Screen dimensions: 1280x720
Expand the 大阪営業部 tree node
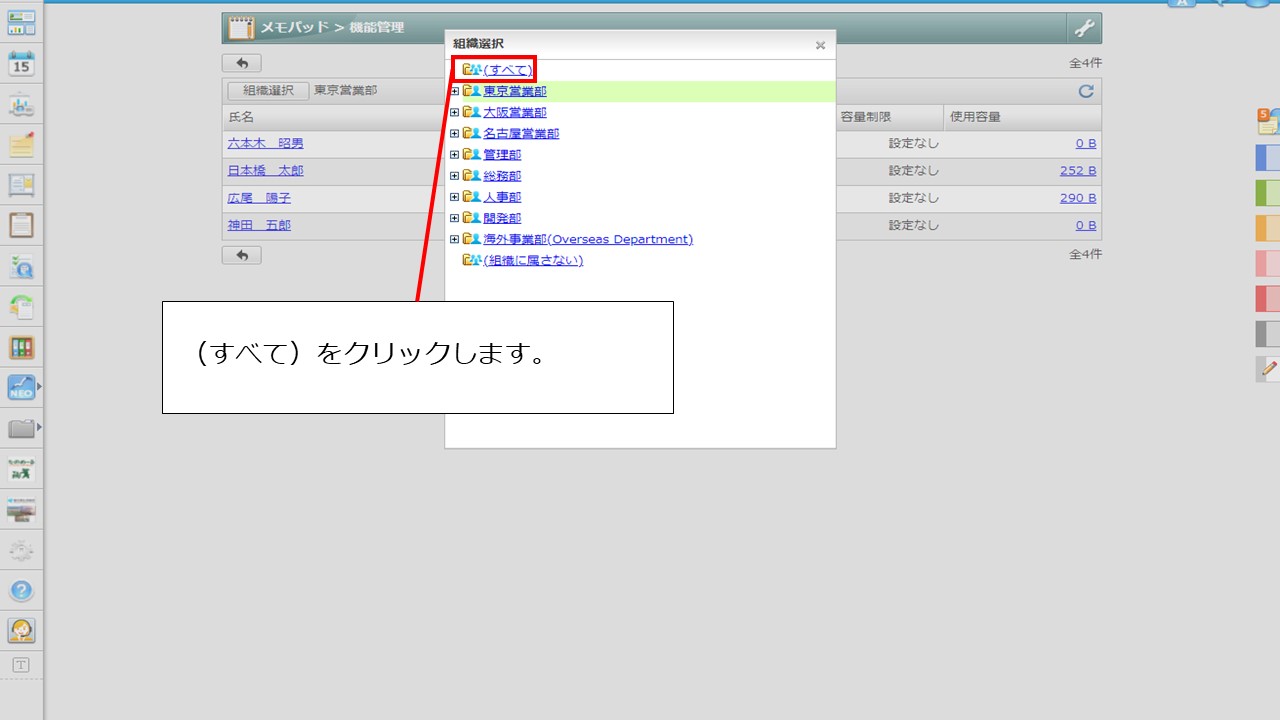[x=454, y=113]
